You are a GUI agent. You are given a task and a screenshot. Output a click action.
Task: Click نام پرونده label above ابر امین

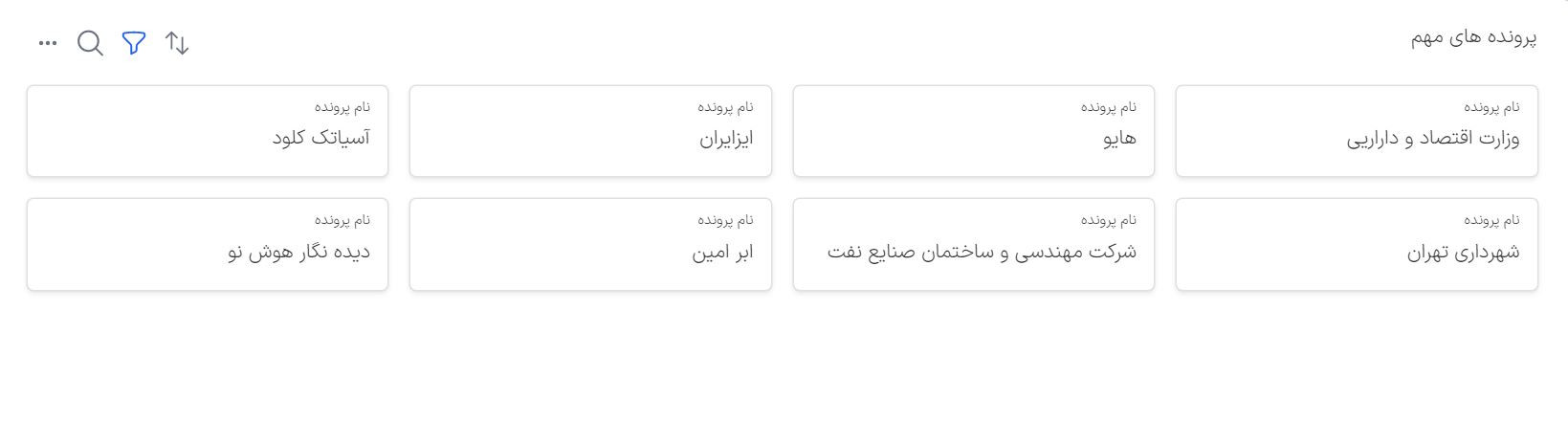coord(725,220)
